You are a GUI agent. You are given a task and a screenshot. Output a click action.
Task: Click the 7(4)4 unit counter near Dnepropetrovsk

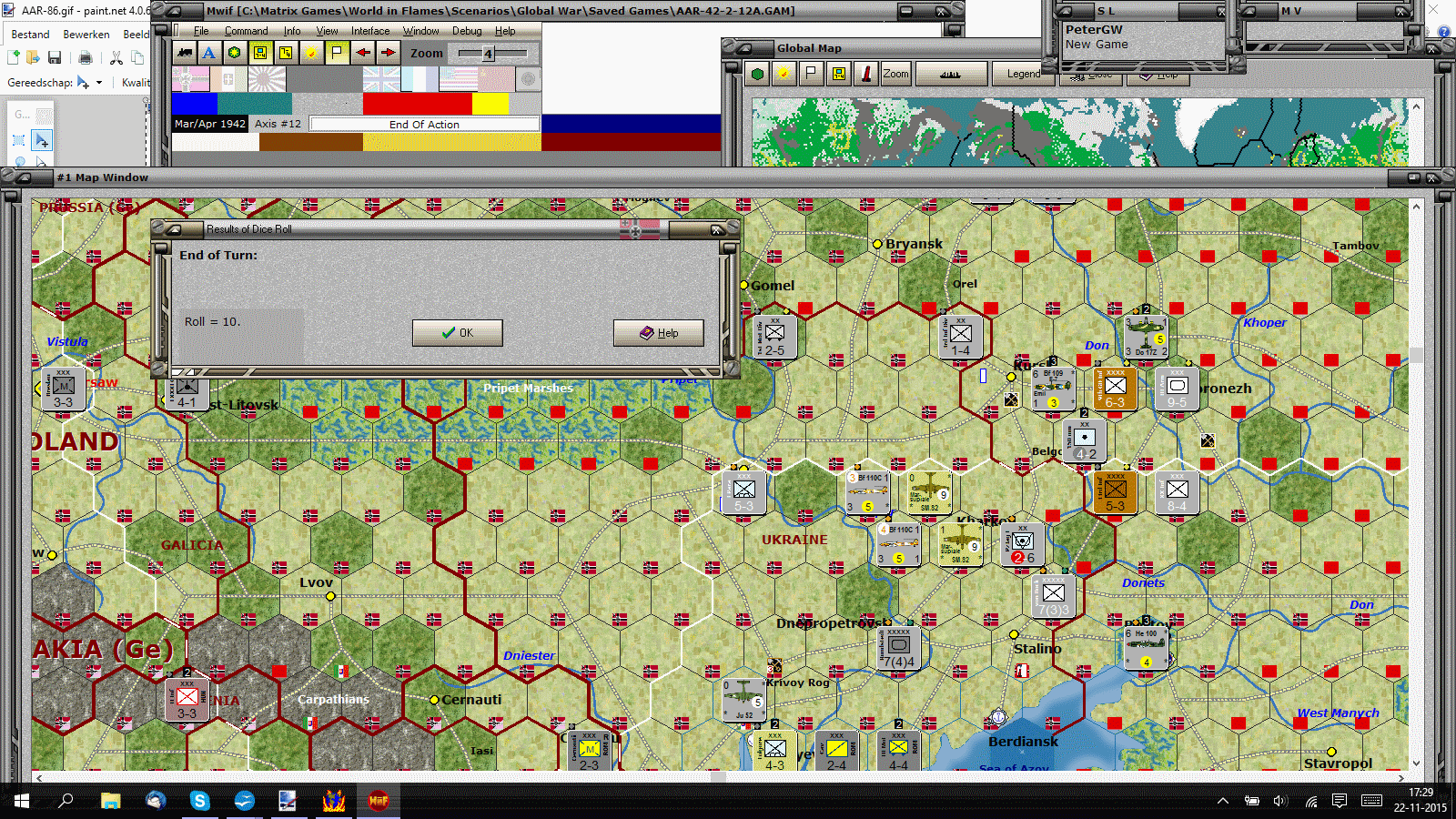899,648
